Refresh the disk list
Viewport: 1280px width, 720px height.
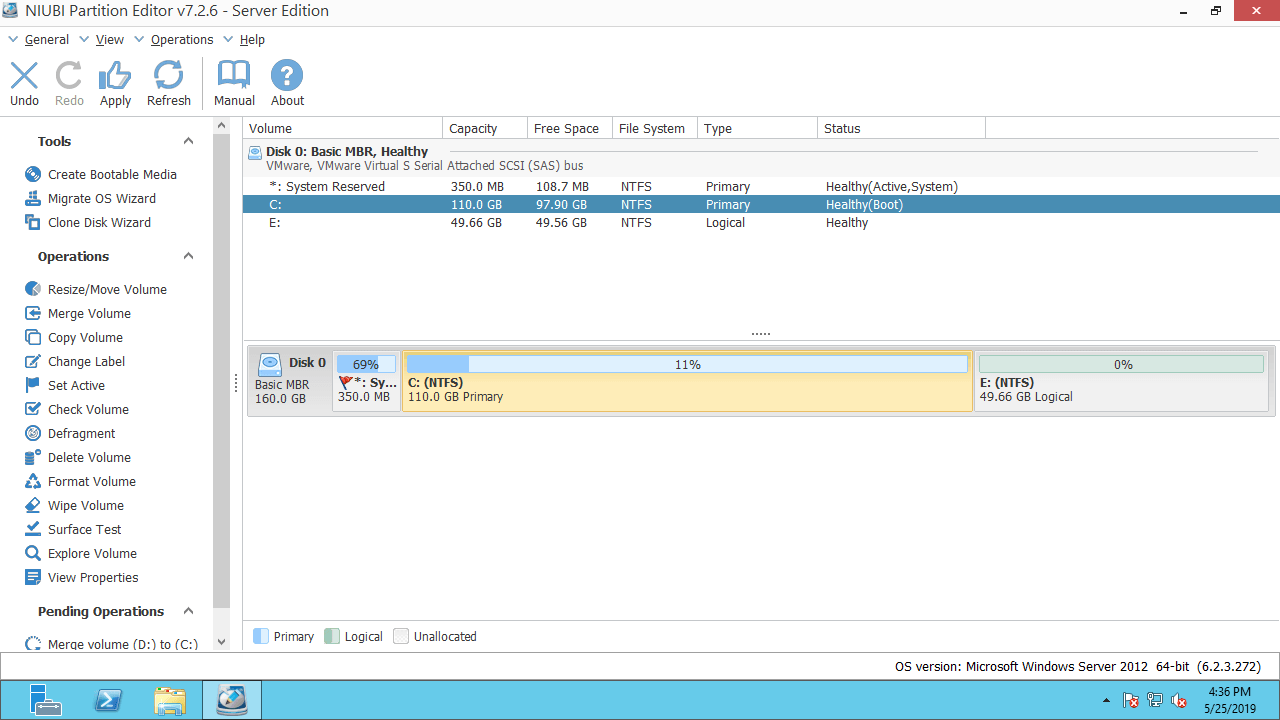(168, 83)
